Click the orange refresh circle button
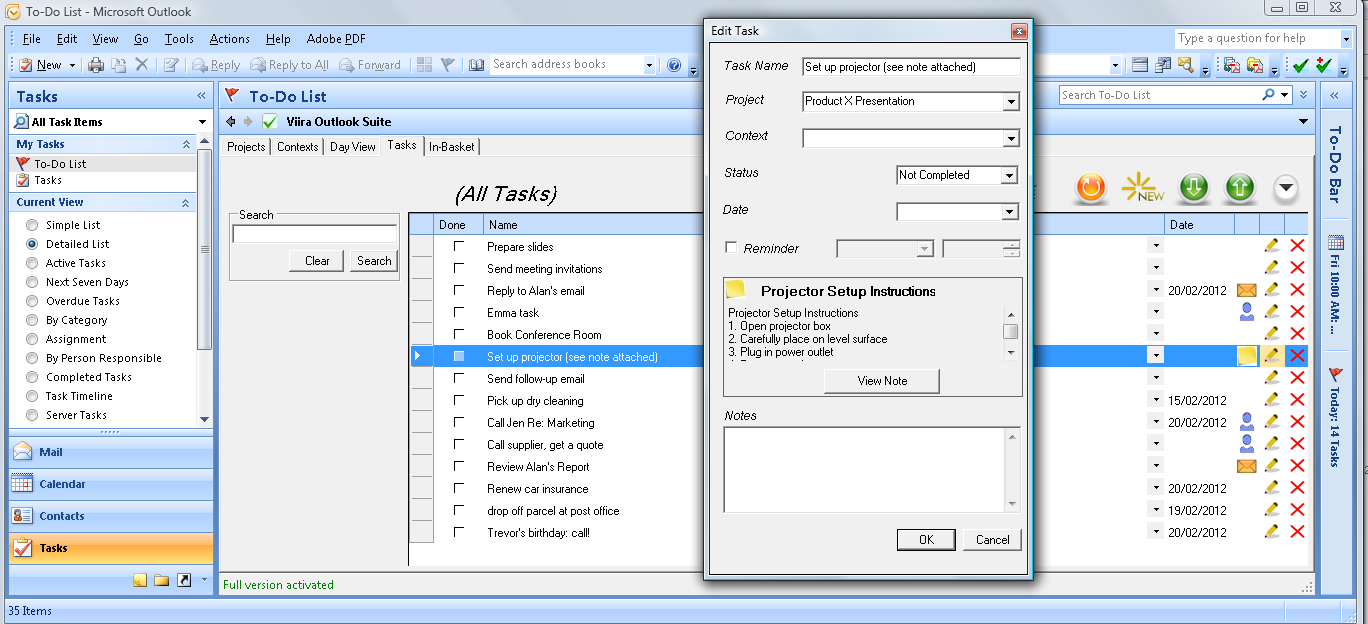Screen dimensions: 1368x624 1091,187
